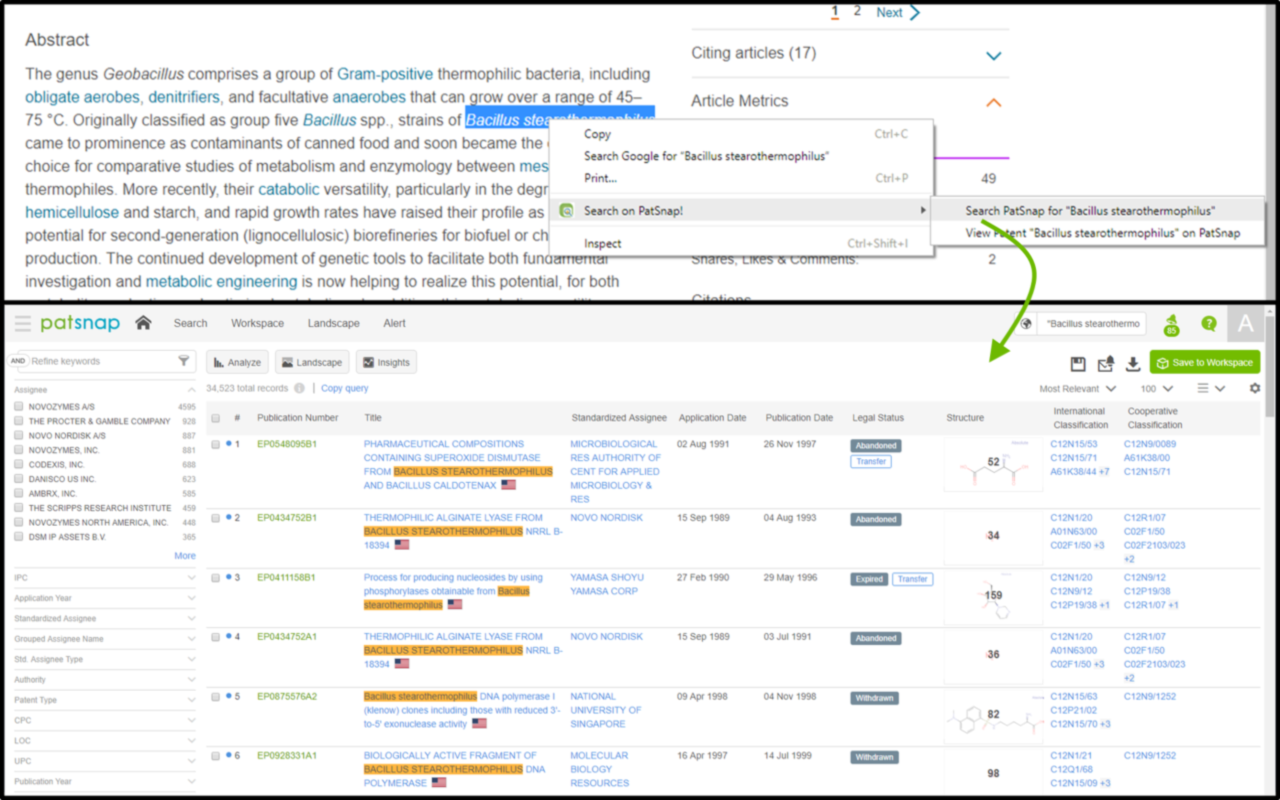The height and width of the screenshot is (800, 1280).
Task: Click Next pagination link
Action: tap(898, 13)
